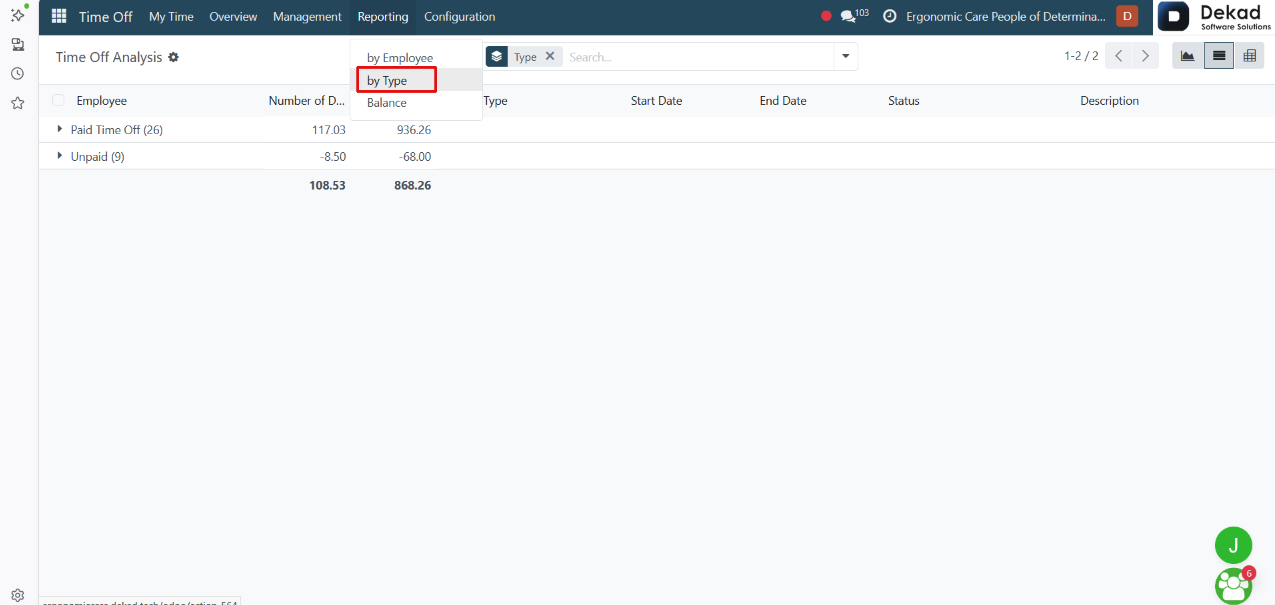The width and height of the screenshot is (1275, 605).
Task: Open the Configuration menu
Action: [x=459, y=16]
